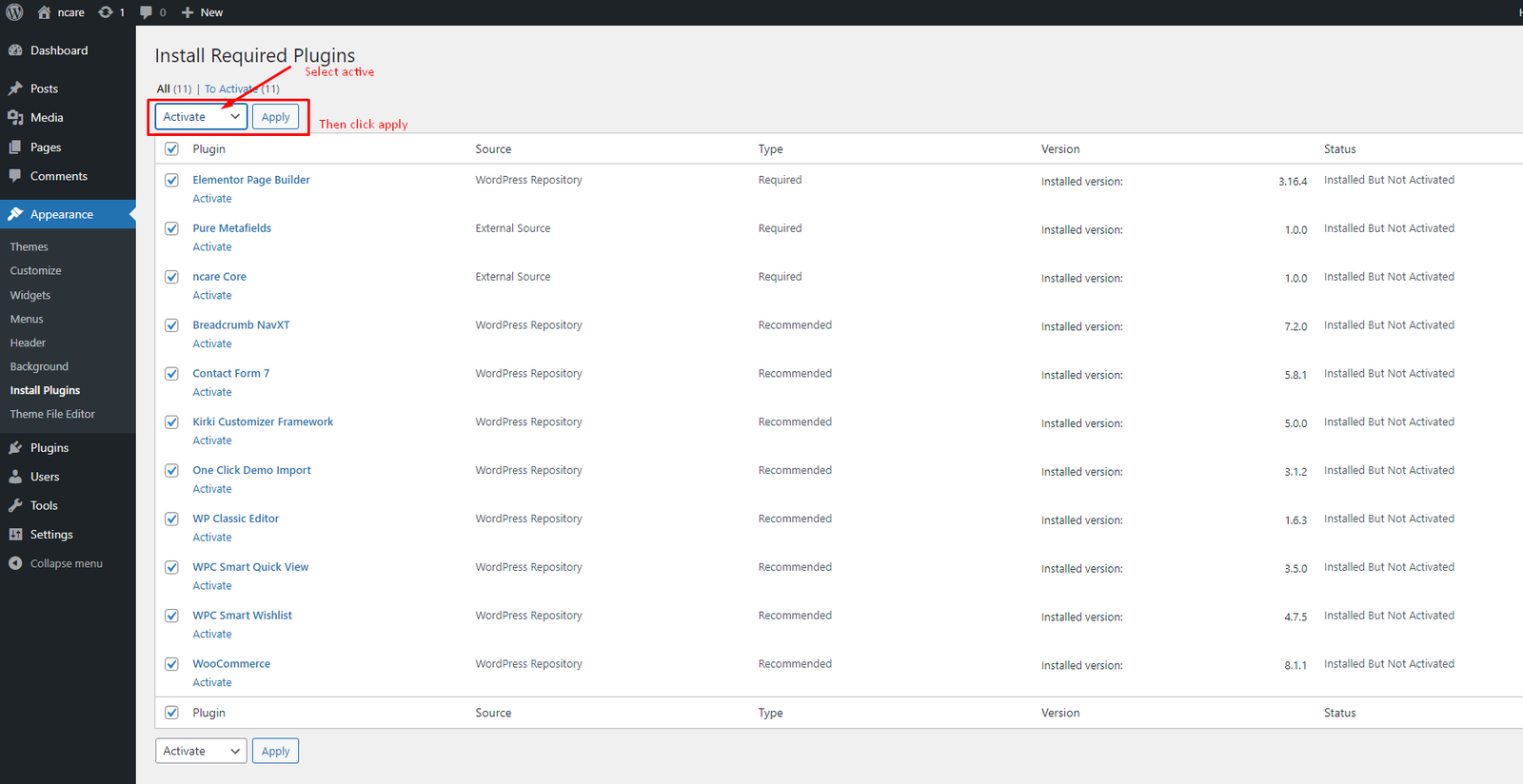Click the Elementor version 3.16.4 value
1523x784 pixels.
click(1293, 182)
